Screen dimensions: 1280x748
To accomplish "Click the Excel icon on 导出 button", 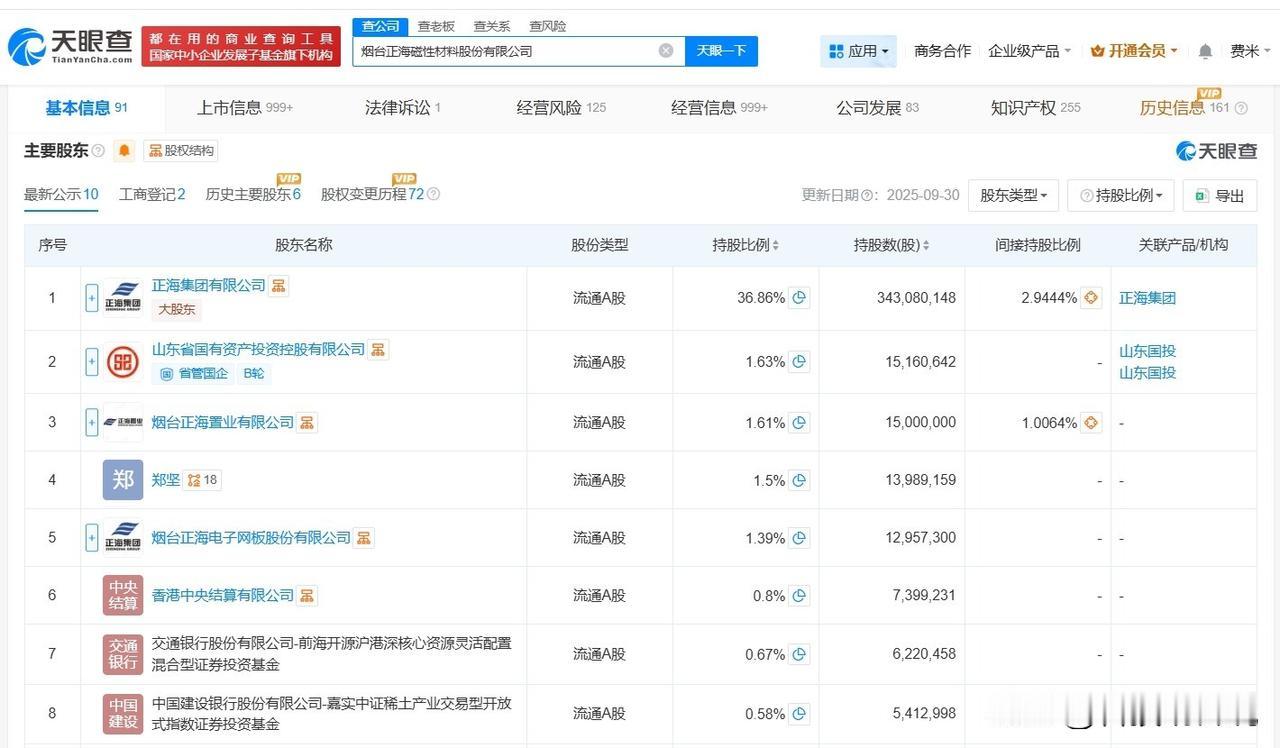I will point(1199,196).
